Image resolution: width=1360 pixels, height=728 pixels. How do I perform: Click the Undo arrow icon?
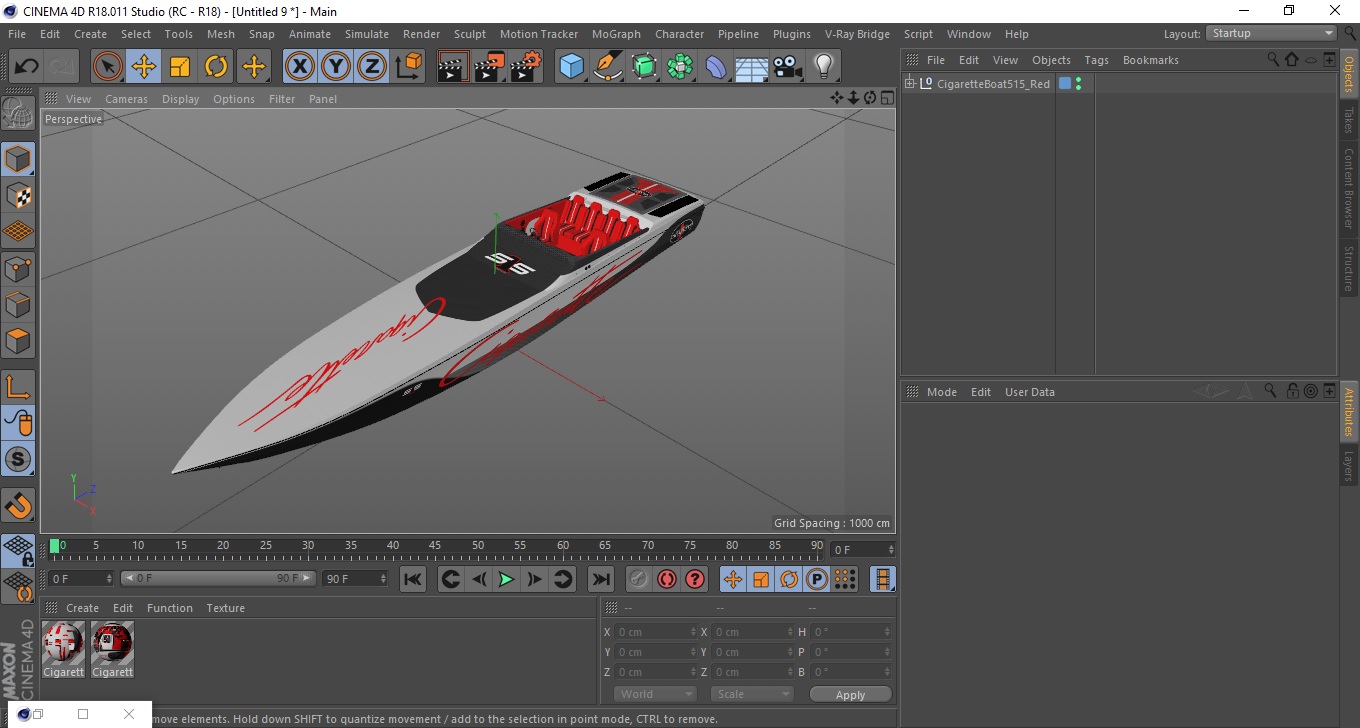27,67
